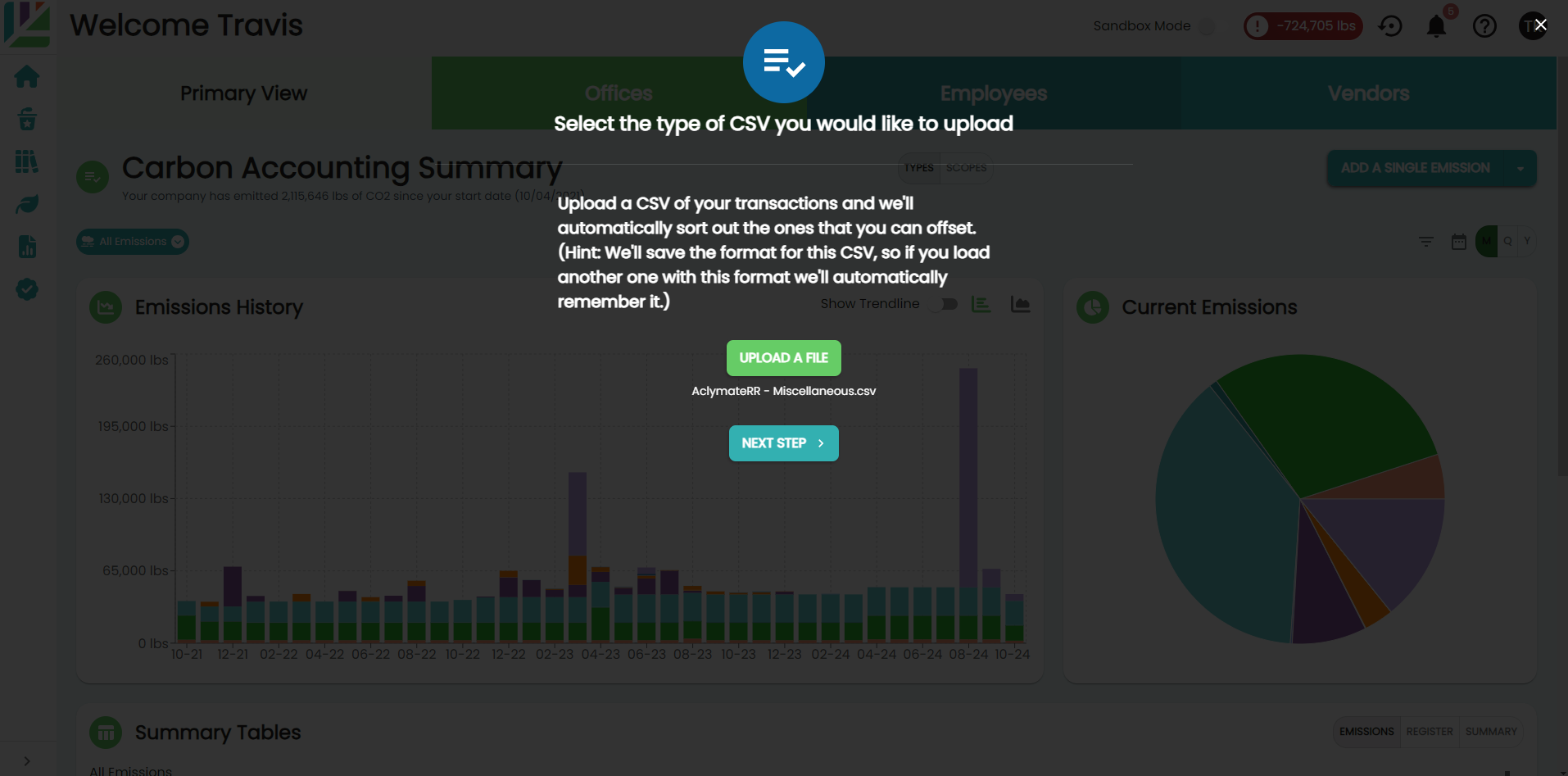Select monthly M period toggle
The width and height of the screenshot is (1568, 776).
point(1486,242)
